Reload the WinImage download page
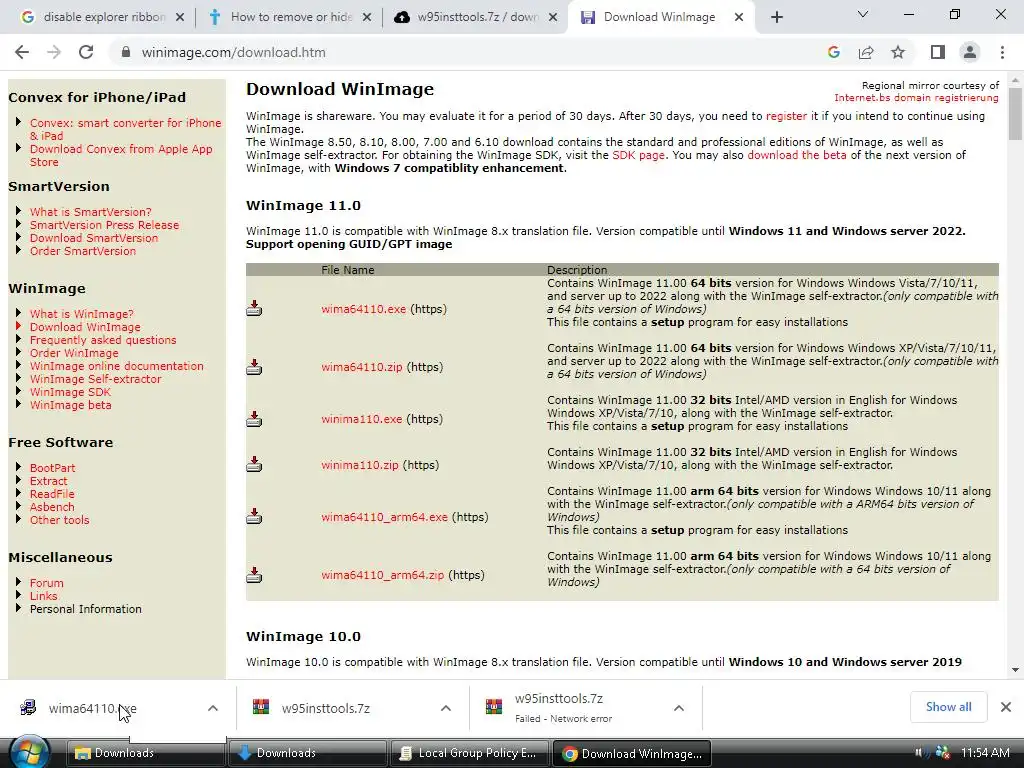 tap(86, 52)
